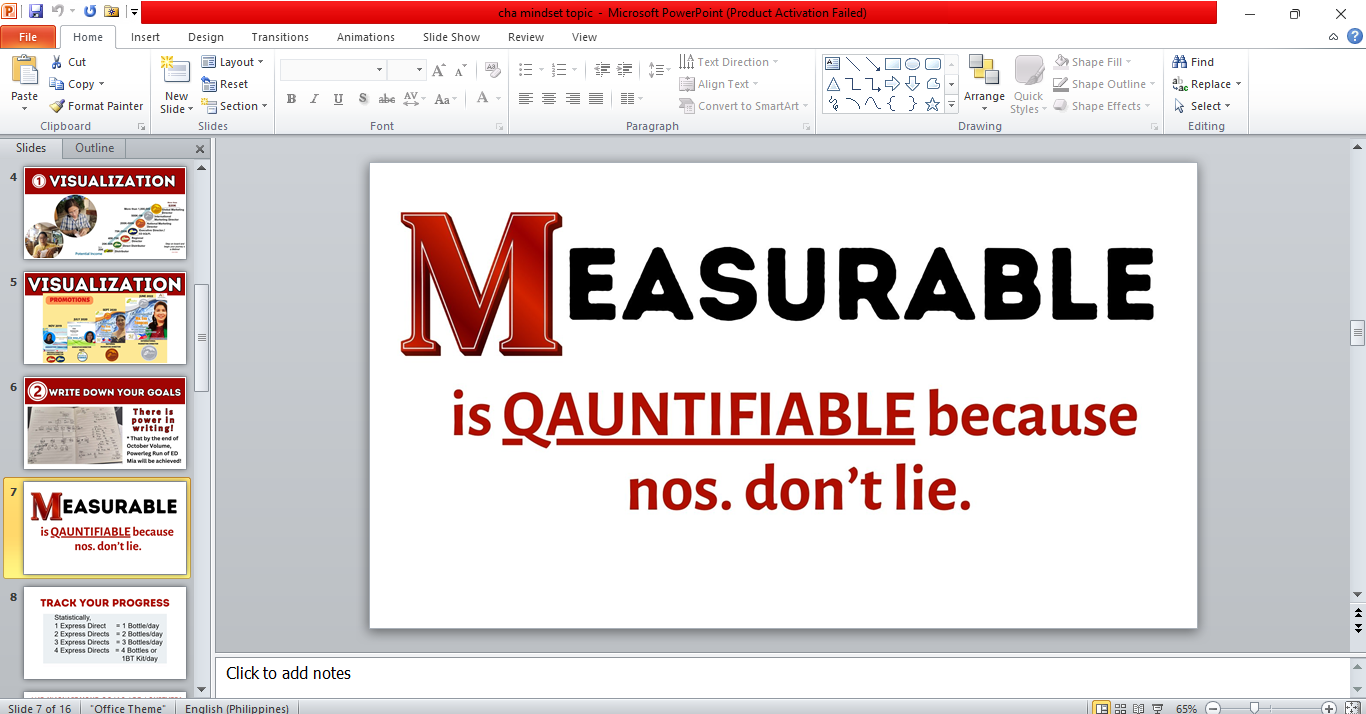Click the 65% zoom level

point(1187,708)
